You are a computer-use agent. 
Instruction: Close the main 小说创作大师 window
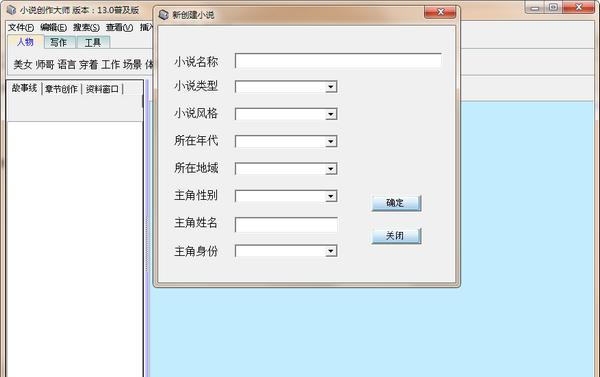pyautogui.click(x=579, y=8)
